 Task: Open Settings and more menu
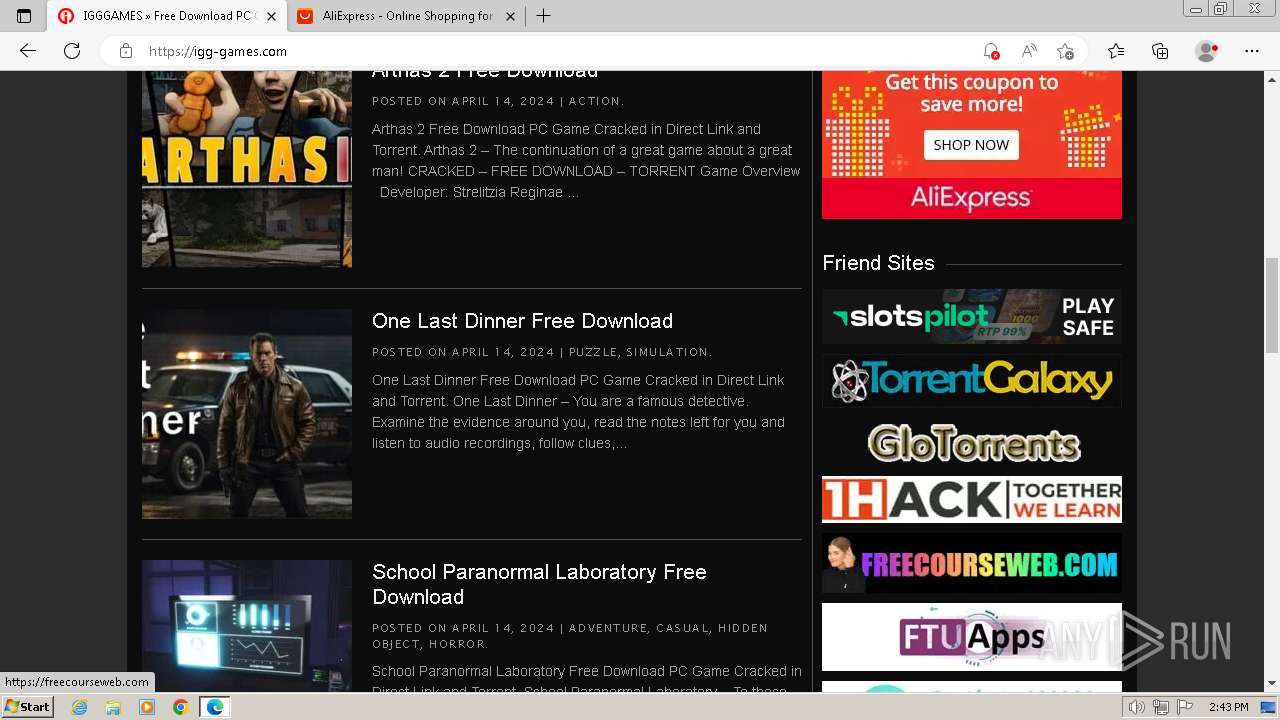tap(1252, 51)
